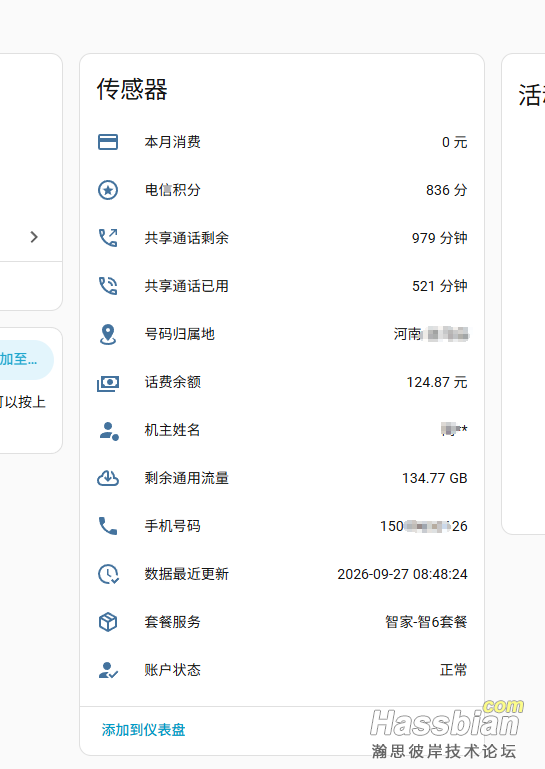Screen dimensions: 545x769
Task: Click the 979 分钟 value
Action: (x=440, y=238)
